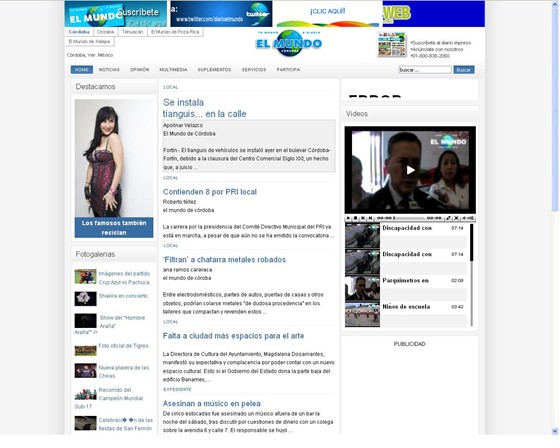
Task: Skip to the previous video in the player
Action: (363, 218)
